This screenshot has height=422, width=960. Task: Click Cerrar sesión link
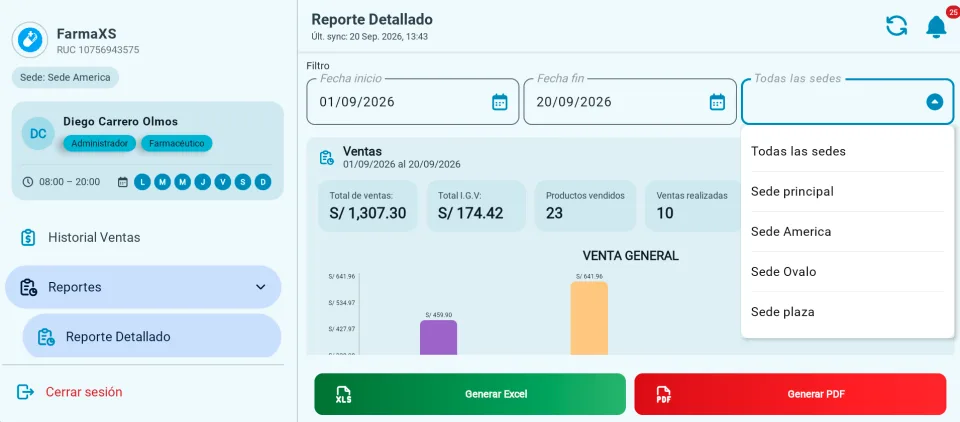tap(84, 392)
